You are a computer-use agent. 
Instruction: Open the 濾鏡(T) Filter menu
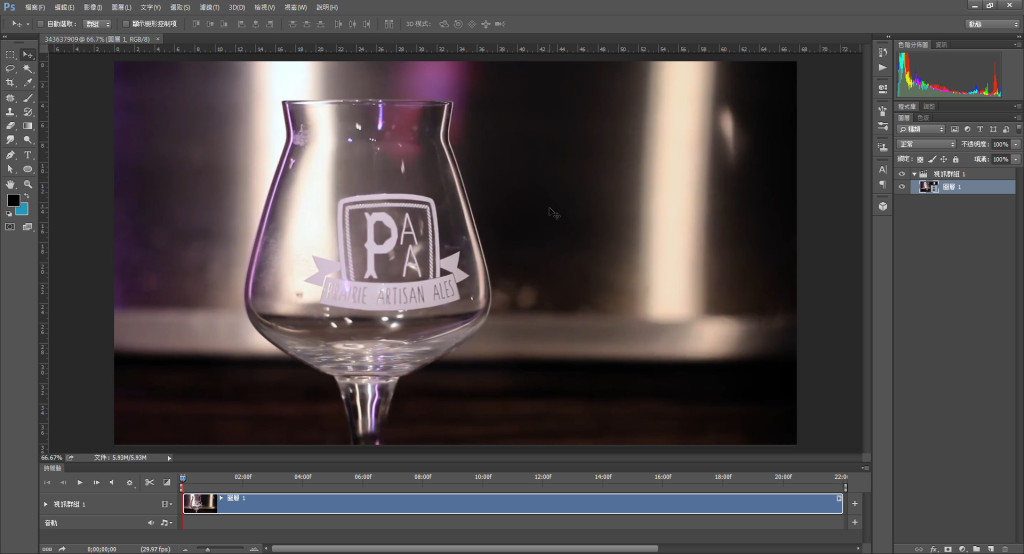[209, 7]
